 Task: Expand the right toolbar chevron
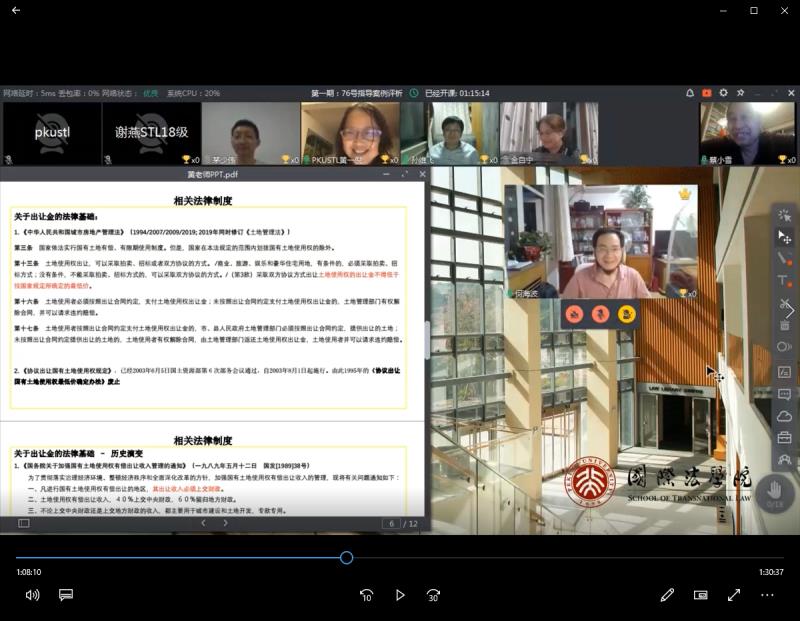[x=789, y=310]
